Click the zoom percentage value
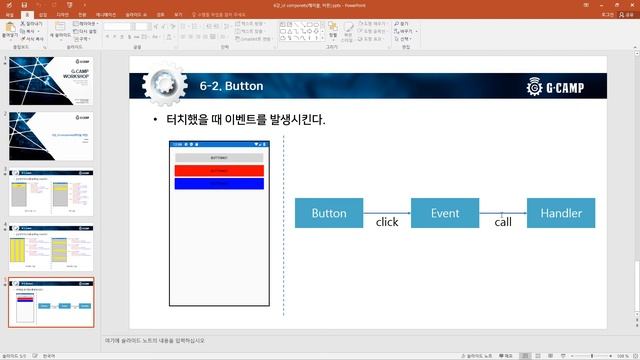Viewport: 640px width, 360px height. [622, 356]
